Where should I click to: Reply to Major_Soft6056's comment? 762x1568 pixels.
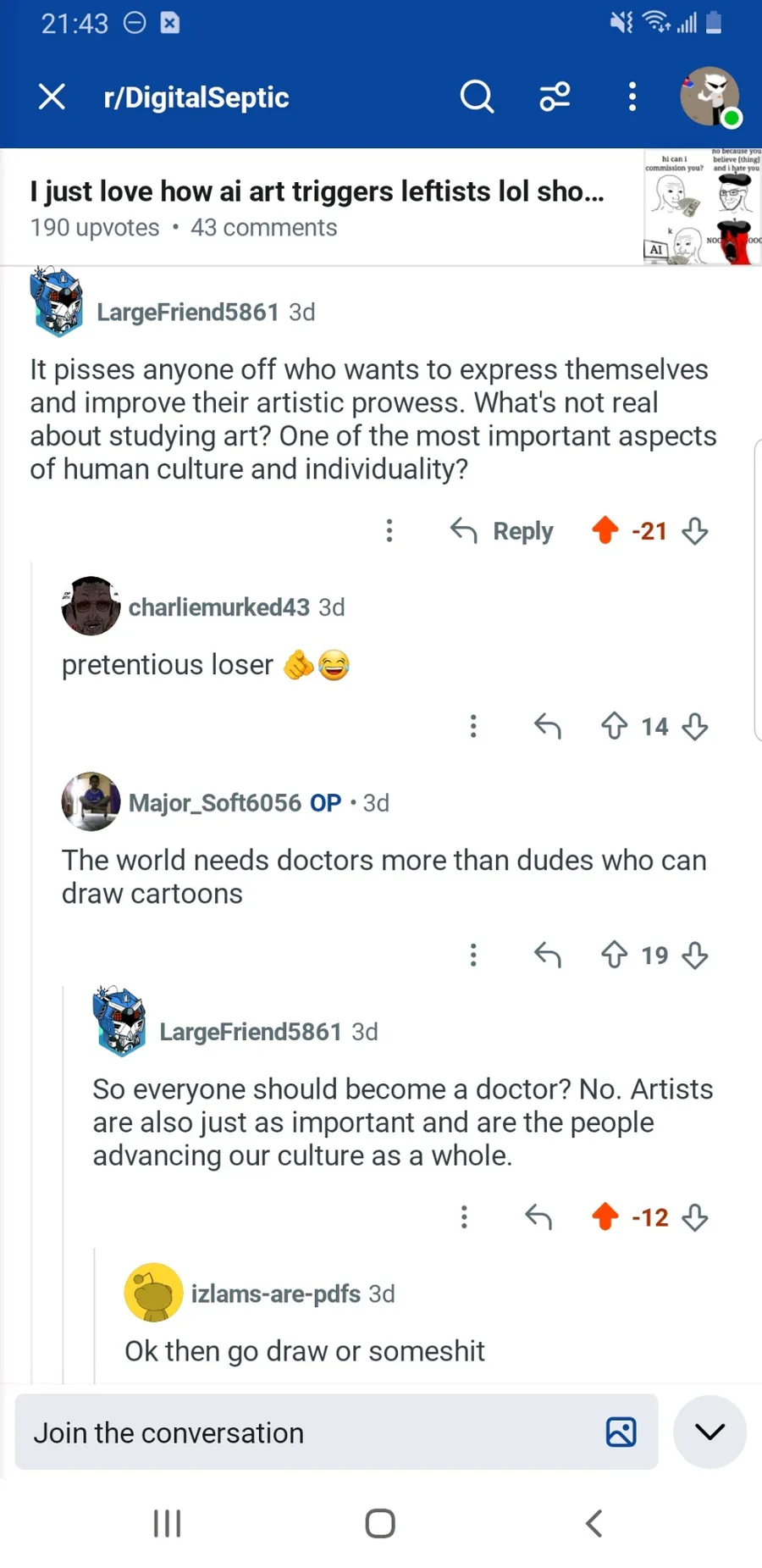(548, 956)
